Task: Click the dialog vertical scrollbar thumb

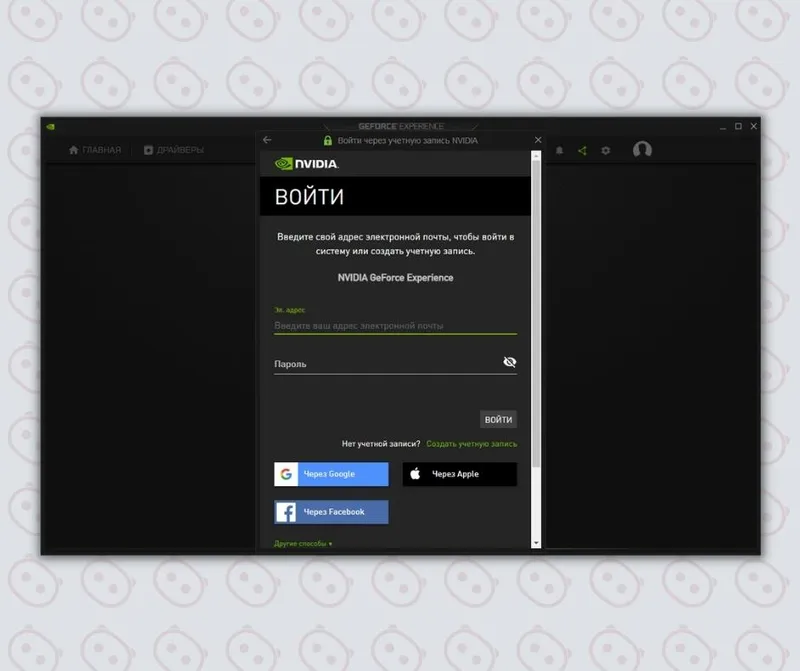Action: (536, 314)
